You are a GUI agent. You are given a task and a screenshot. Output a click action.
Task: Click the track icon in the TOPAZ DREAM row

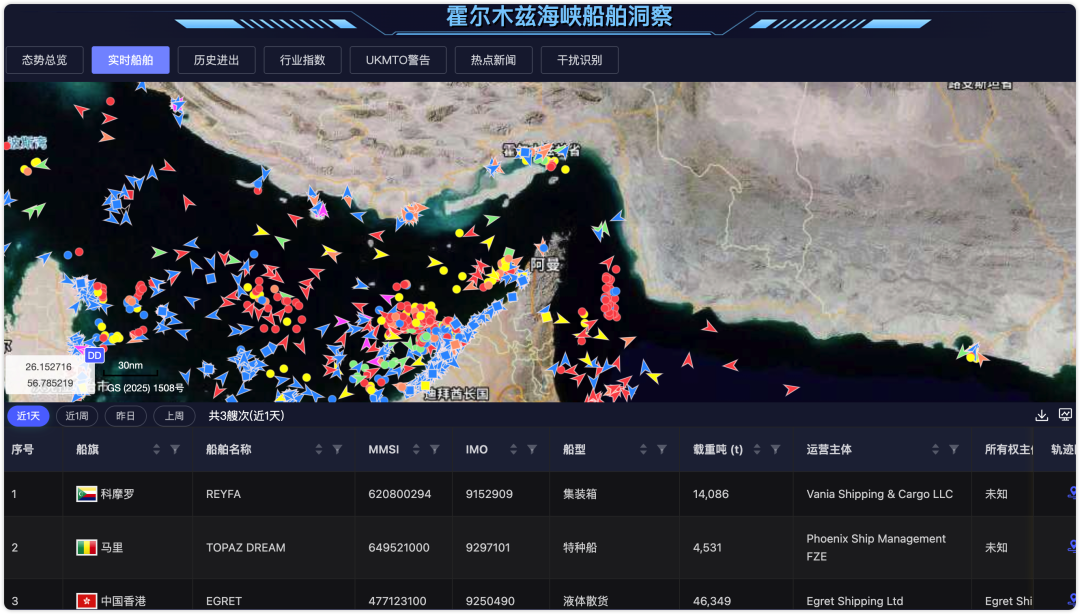(x=1071, y=547)
